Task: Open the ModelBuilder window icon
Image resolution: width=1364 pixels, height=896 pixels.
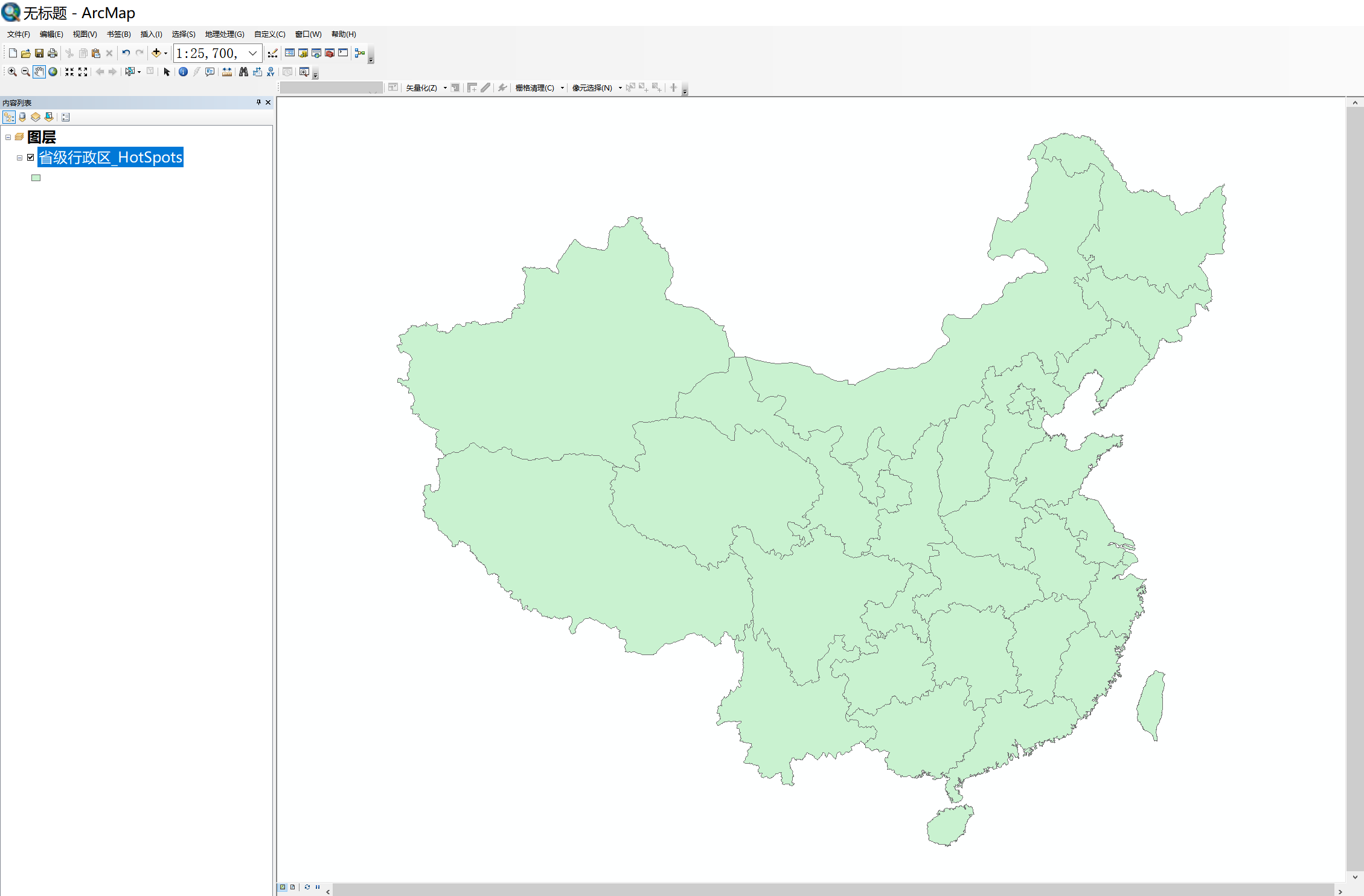Action: tap(360, 53)
